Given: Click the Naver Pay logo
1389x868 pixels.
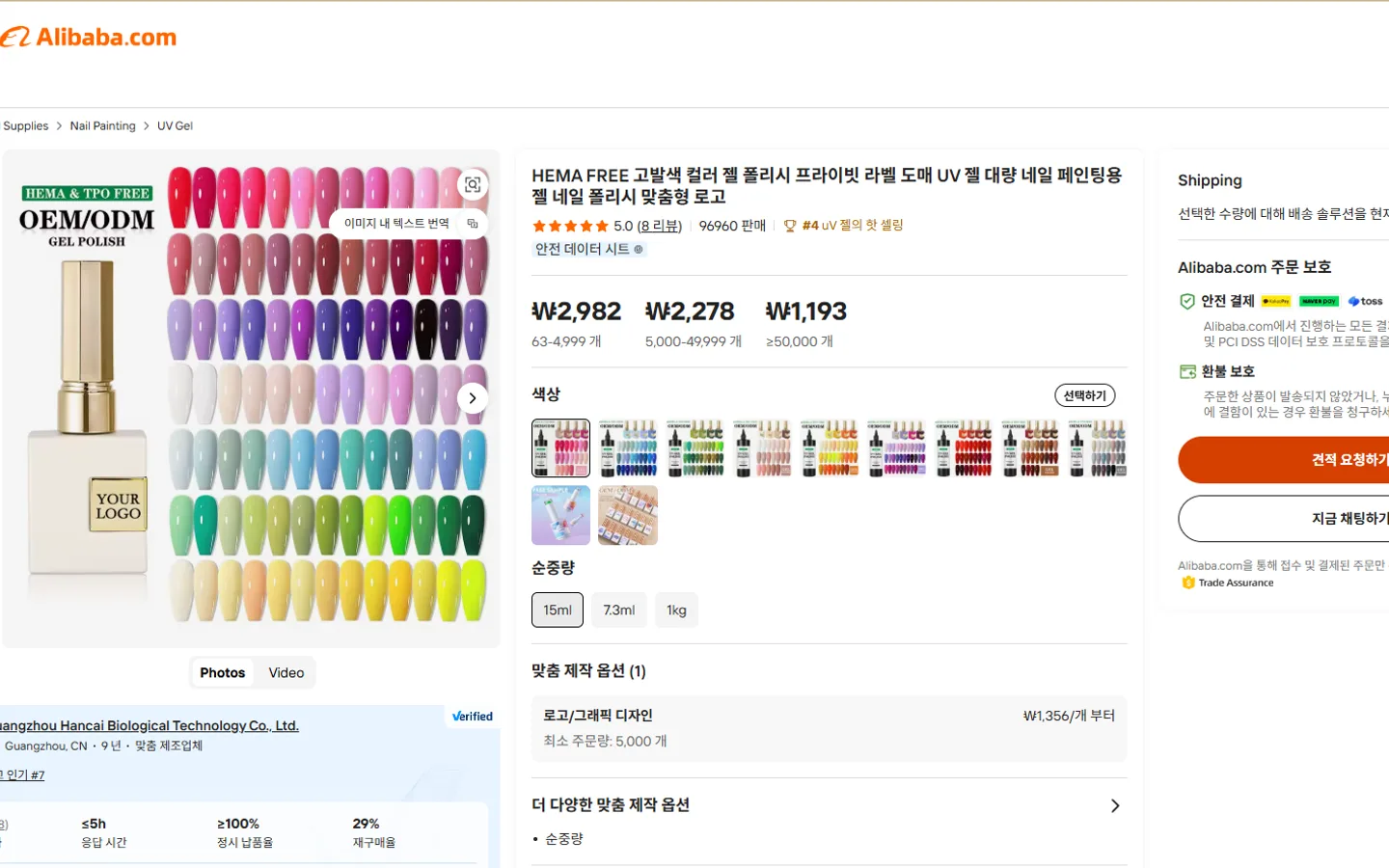Looking at the screenshot, I should 1319,302.
